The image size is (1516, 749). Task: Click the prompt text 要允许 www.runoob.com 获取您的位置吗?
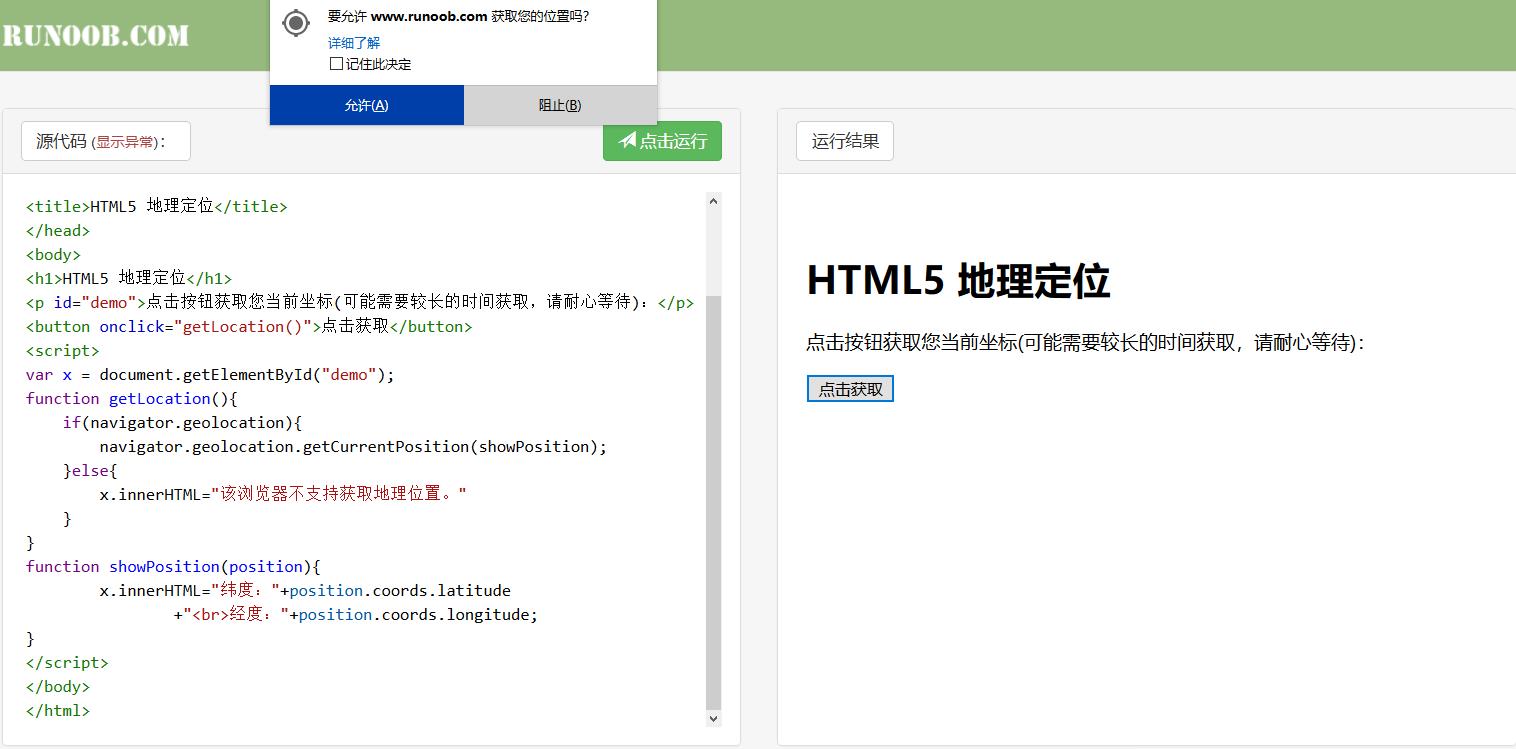[x=458, y=16]
